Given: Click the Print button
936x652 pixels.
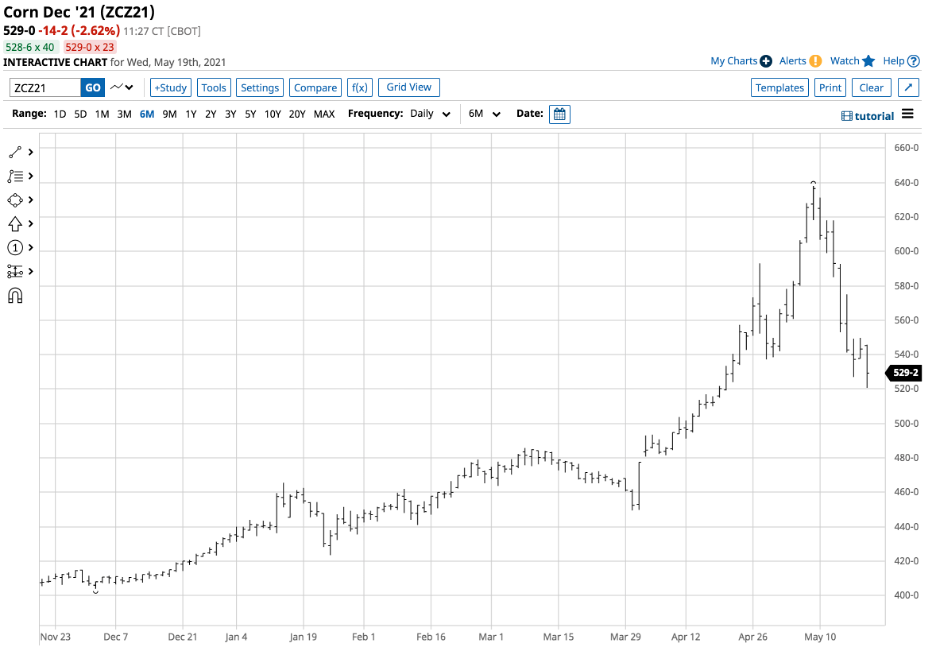Looking at the screenshot, I should 830,88.
